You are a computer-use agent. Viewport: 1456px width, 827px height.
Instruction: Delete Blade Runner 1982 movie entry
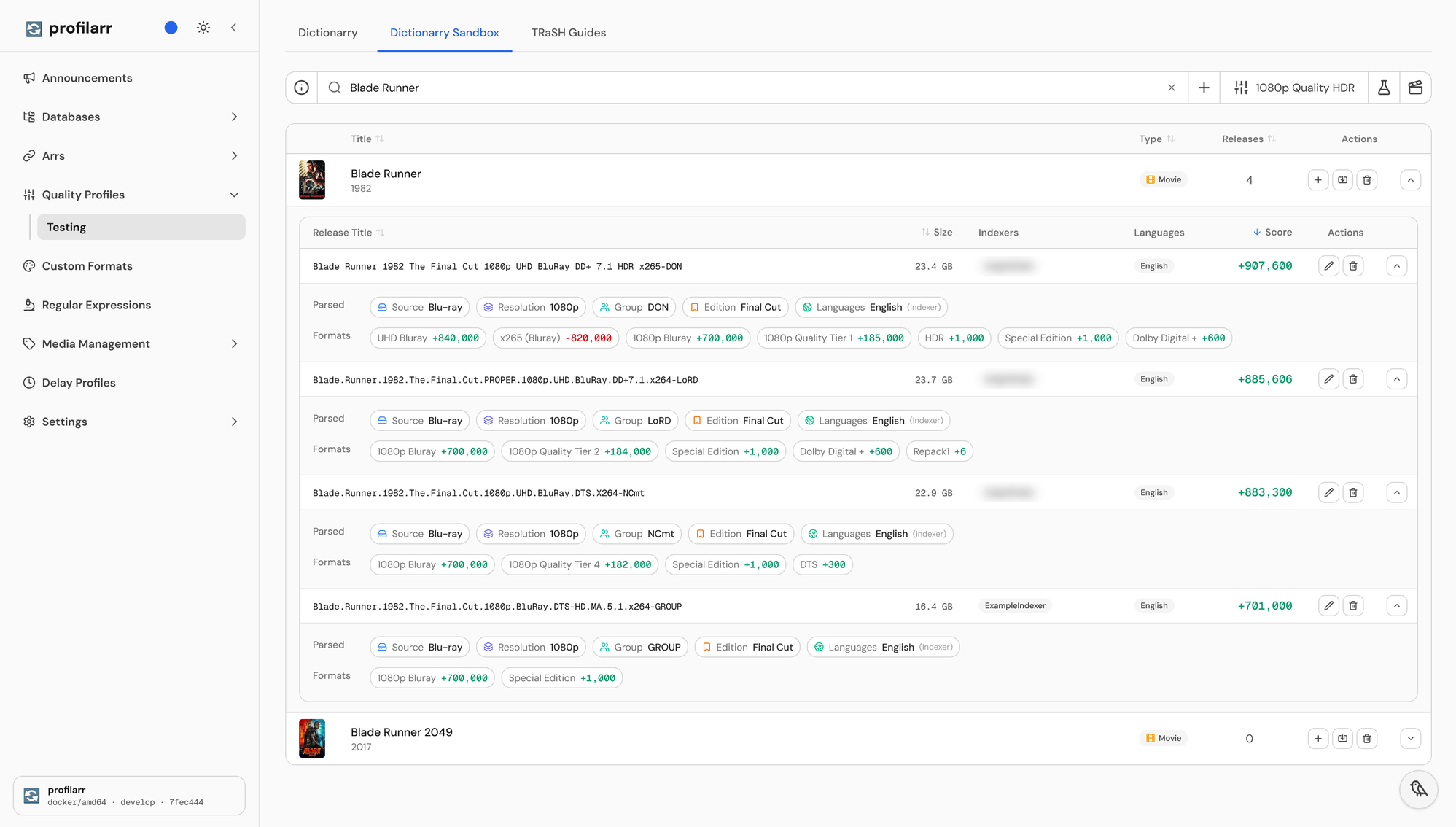coord(1367,180)
